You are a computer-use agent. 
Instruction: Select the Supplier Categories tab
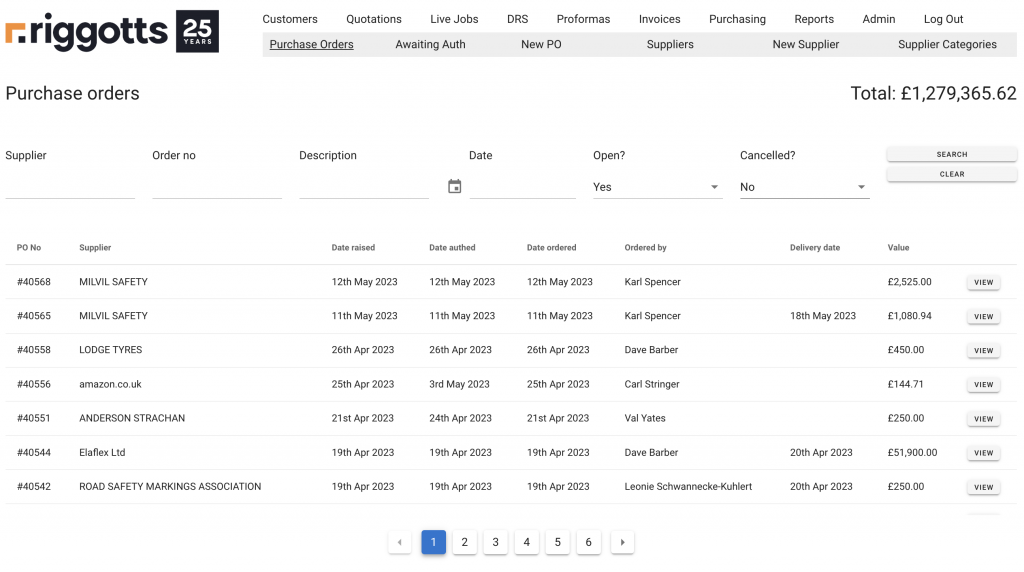(947, 45)
